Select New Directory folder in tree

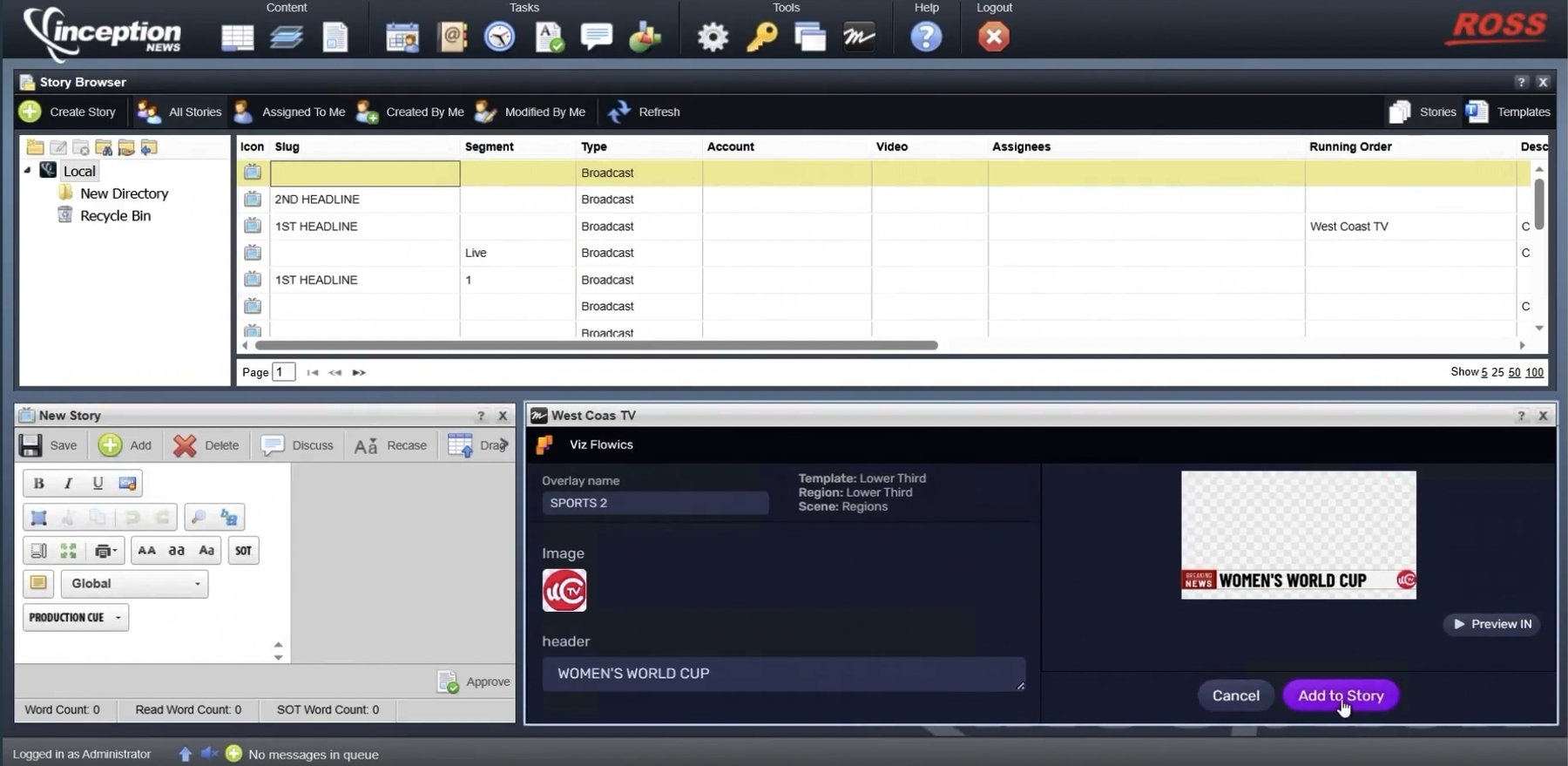point(124,193)
